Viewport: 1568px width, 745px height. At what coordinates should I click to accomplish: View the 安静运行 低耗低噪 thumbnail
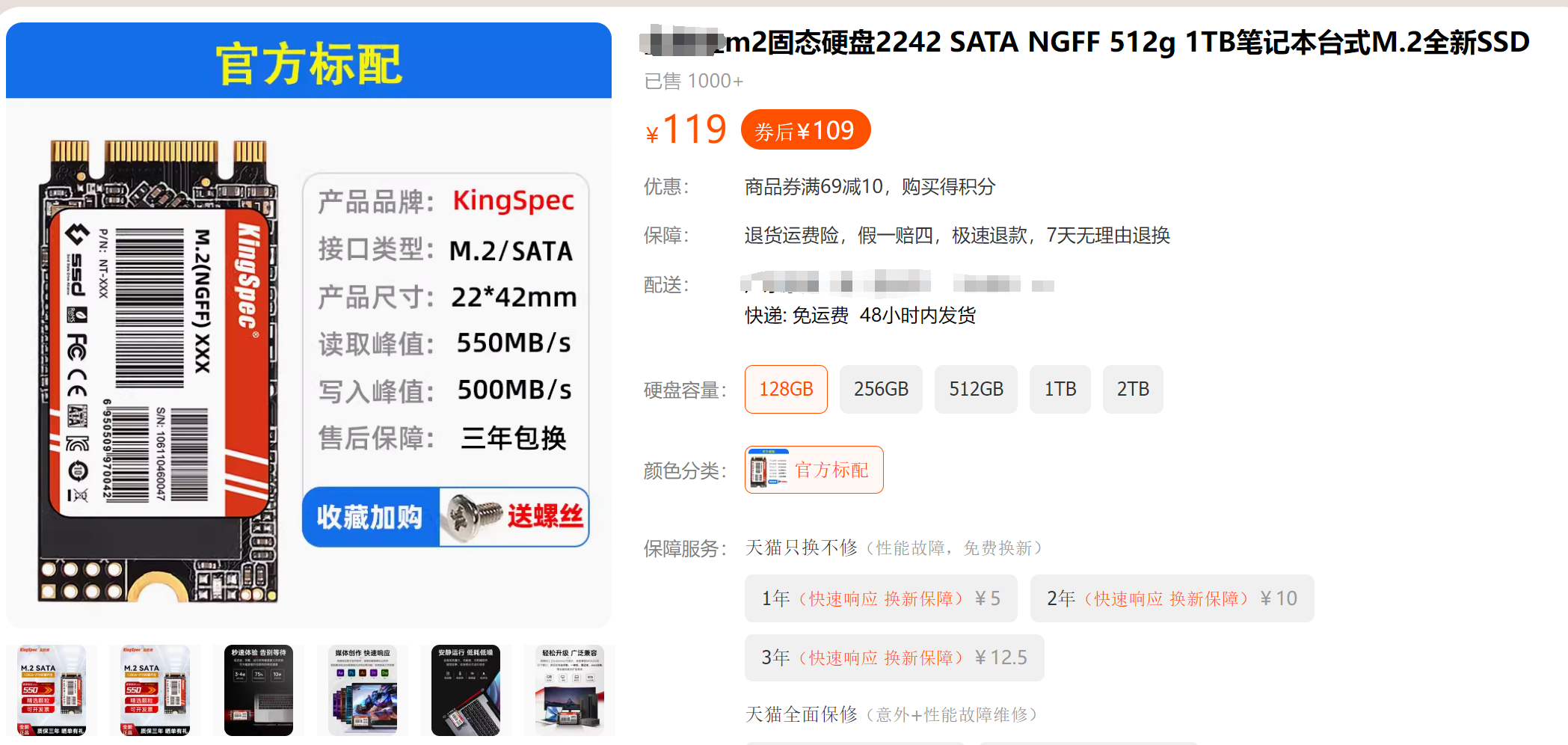[466, 690]
